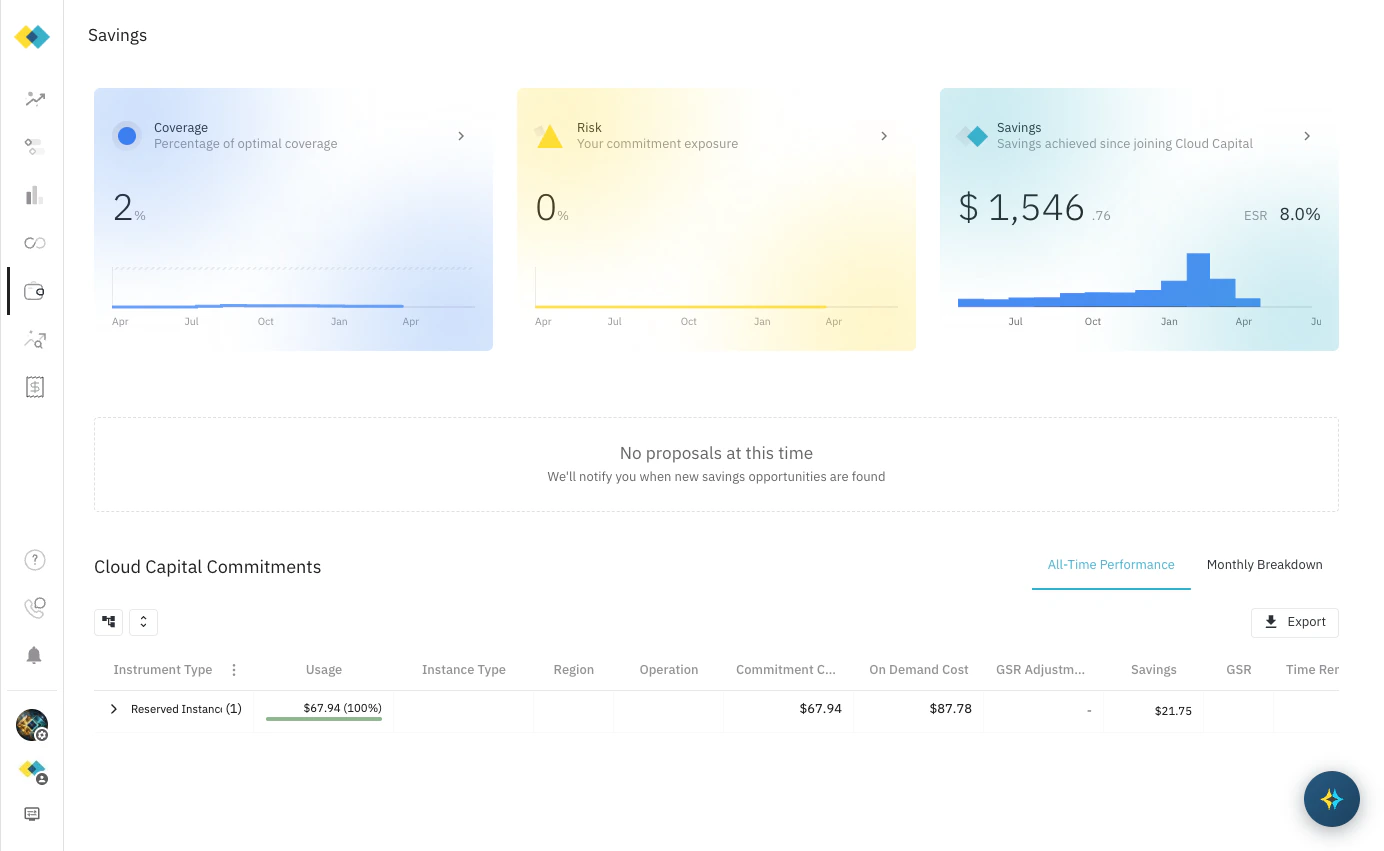This screenshot has width=1384, height=851.
Task: Sort by On Demand Cost column
Action: (919, 670)
